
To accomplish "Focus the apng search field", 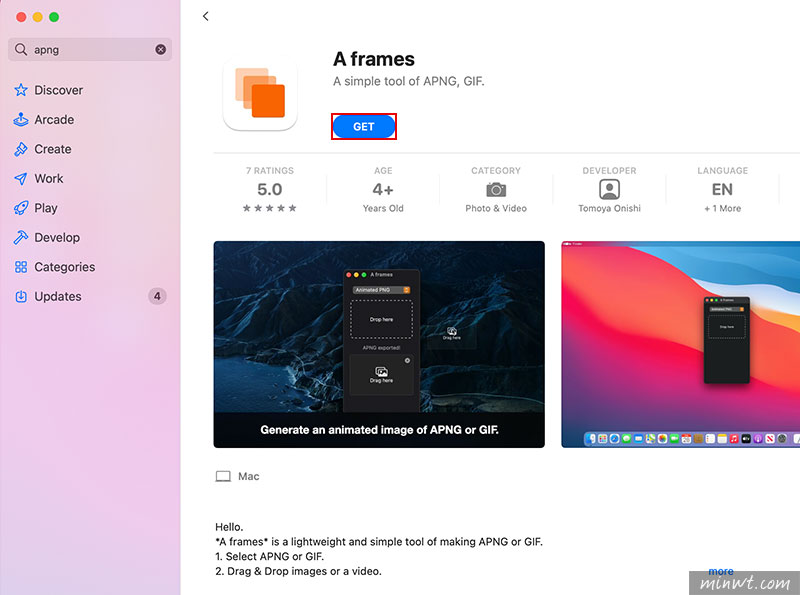I will click(x=90, y=49).
